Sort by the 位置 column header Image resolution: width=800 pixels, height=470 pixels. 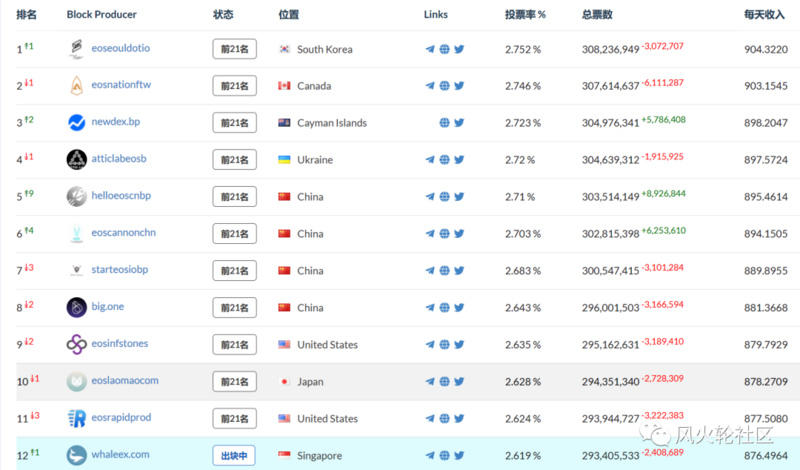tap(289, 14)
